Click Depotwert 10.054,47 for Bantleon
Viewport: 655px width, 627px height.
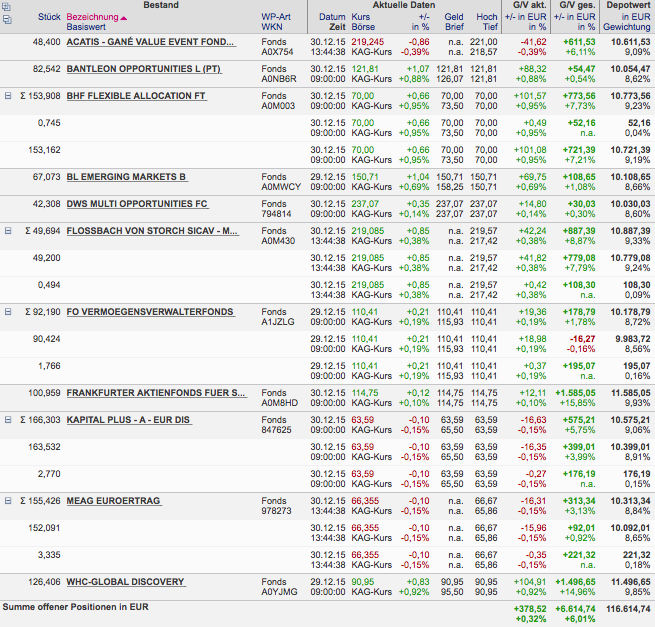[630, 69]
